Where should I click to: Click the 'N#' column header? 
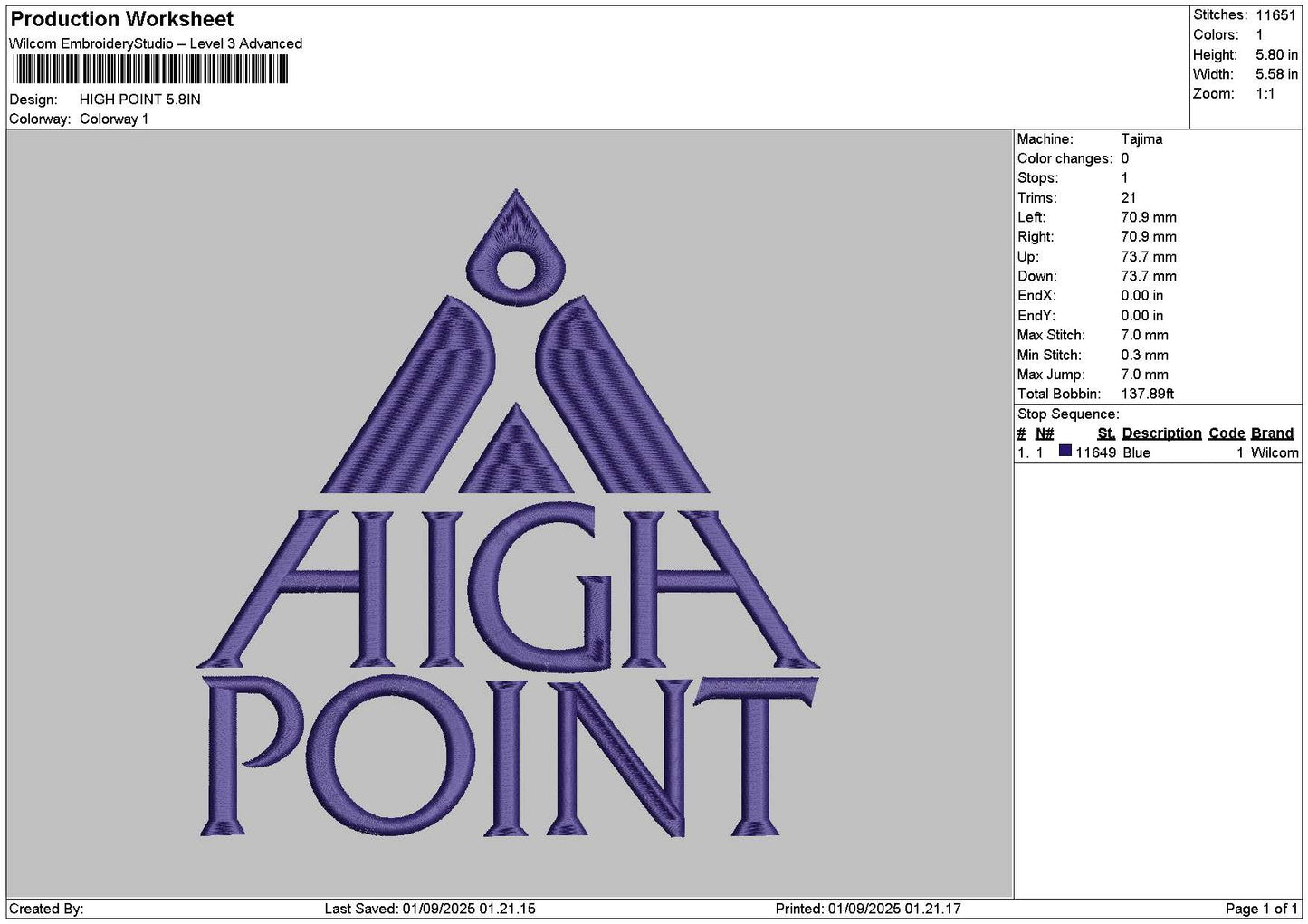click(x=1045, y=433)
